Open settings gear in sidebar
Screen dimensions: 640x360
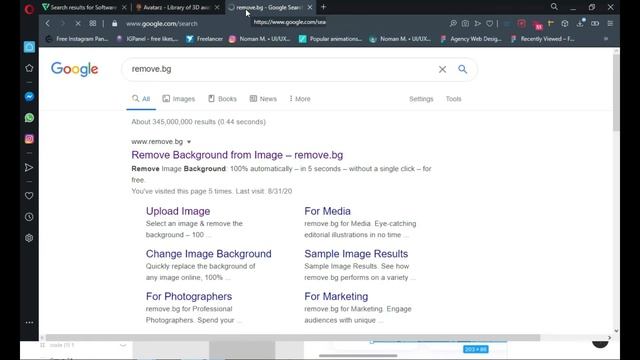pyautogui.click(x=29, y=238)
